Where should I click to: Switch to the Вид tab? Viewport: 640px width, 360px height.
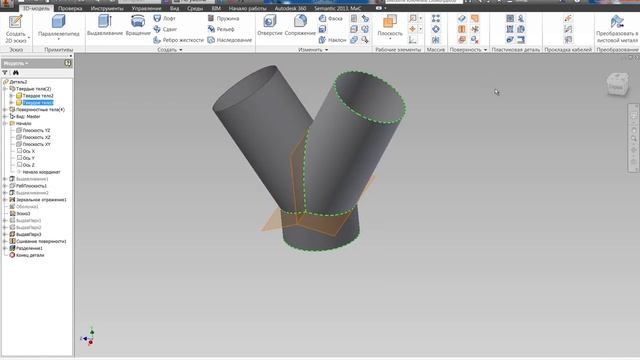(174, 8)
